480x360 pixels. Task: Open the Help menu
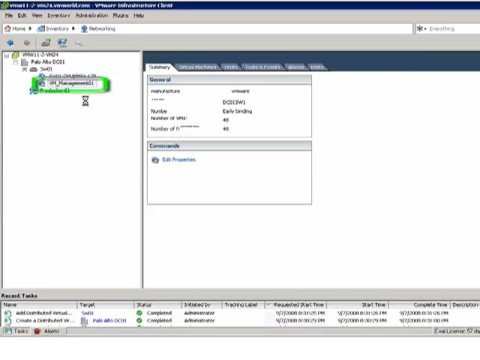139,15
